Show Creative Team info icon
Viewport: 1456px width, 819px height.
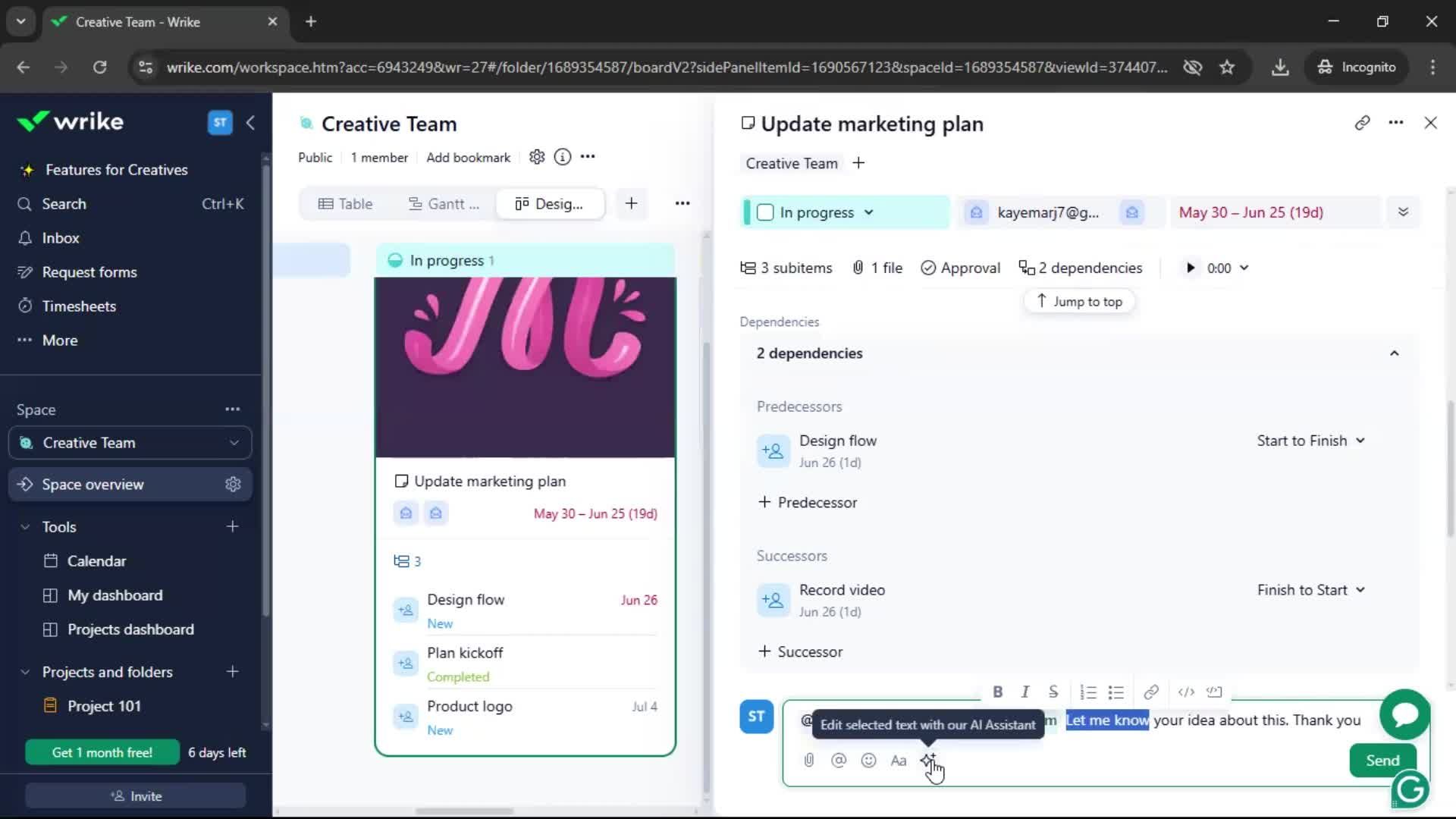563,157
